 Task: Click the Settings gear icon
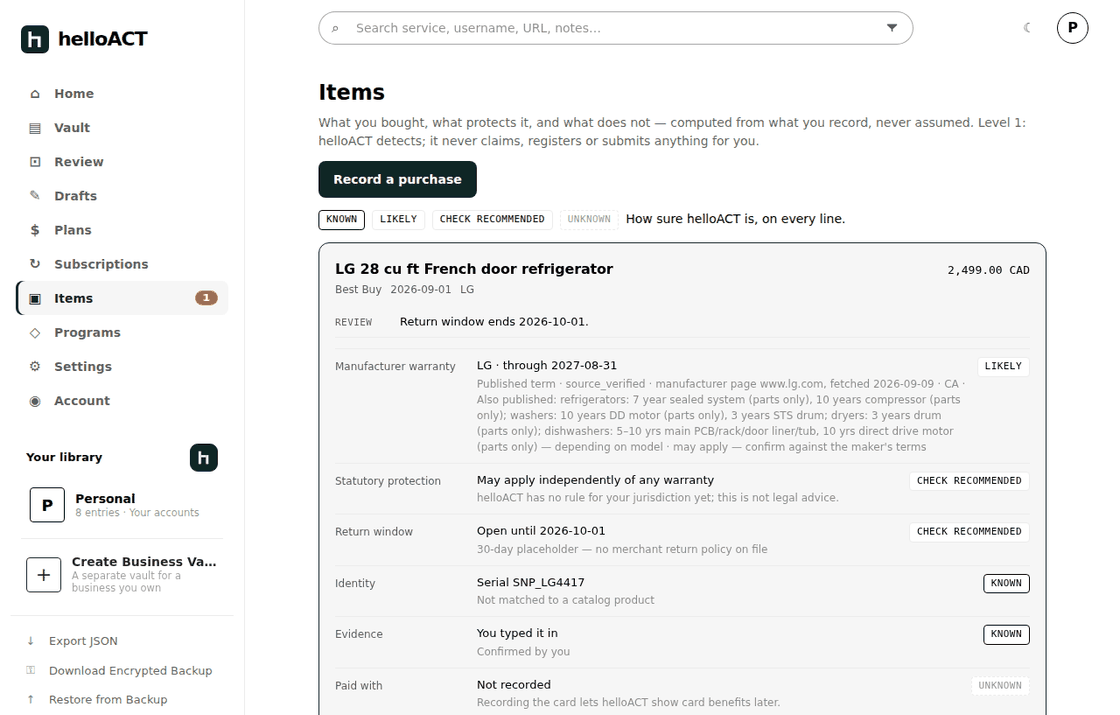click(35, 366)
